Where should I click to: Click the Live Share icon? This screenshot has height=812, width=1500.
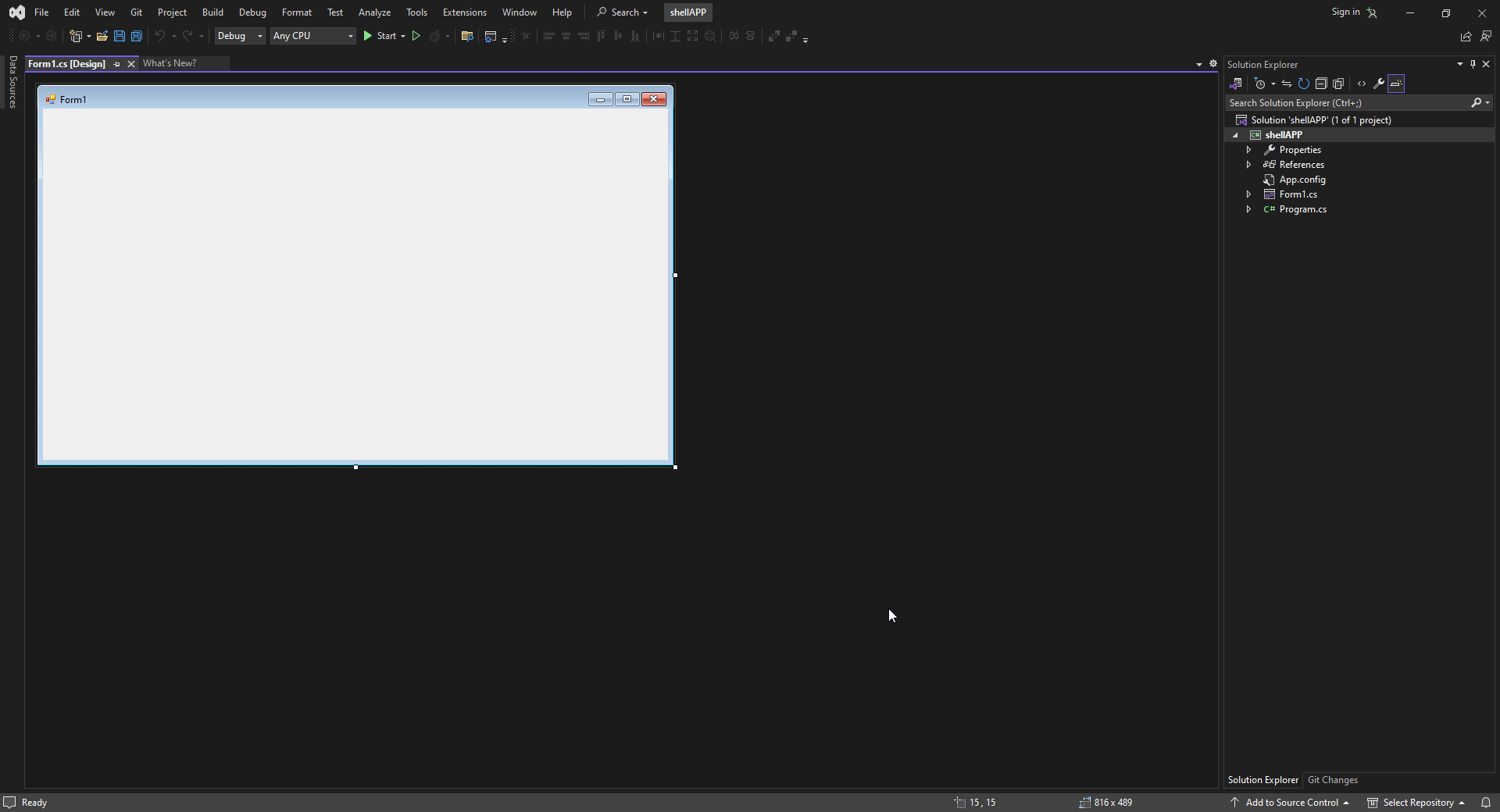[x=1466, y=36]
